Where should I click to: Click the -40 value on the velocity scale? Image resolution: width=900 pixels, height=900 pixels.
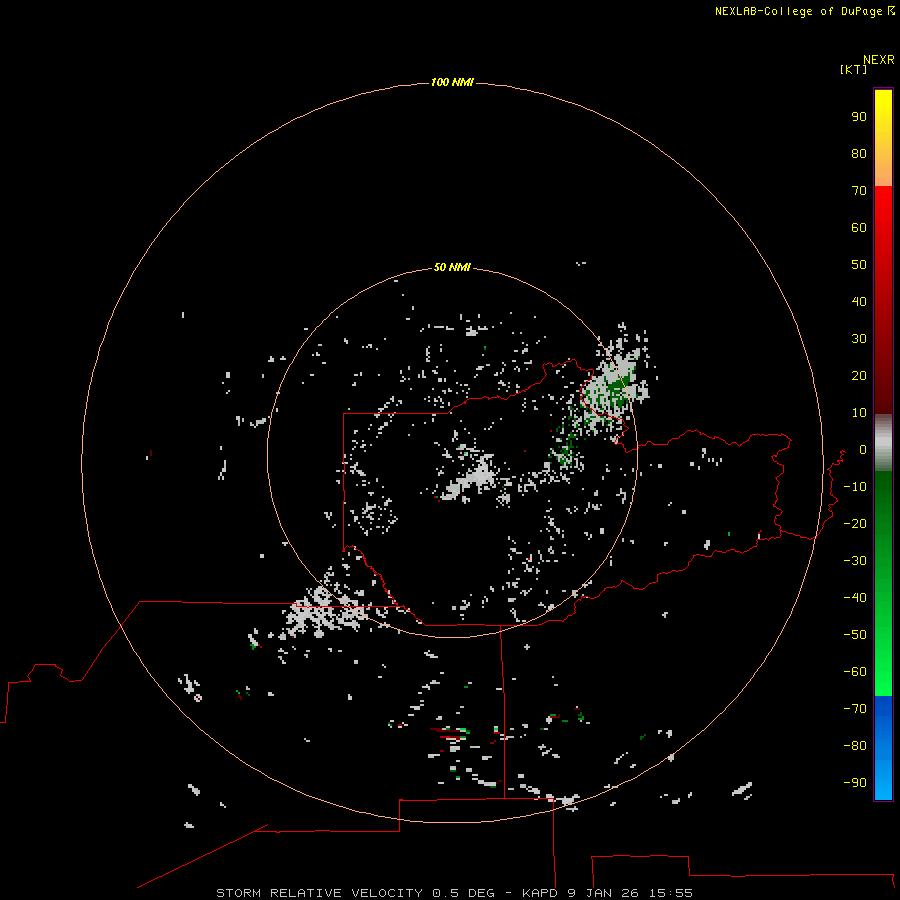pyautogui.click(x=855, y=598)
